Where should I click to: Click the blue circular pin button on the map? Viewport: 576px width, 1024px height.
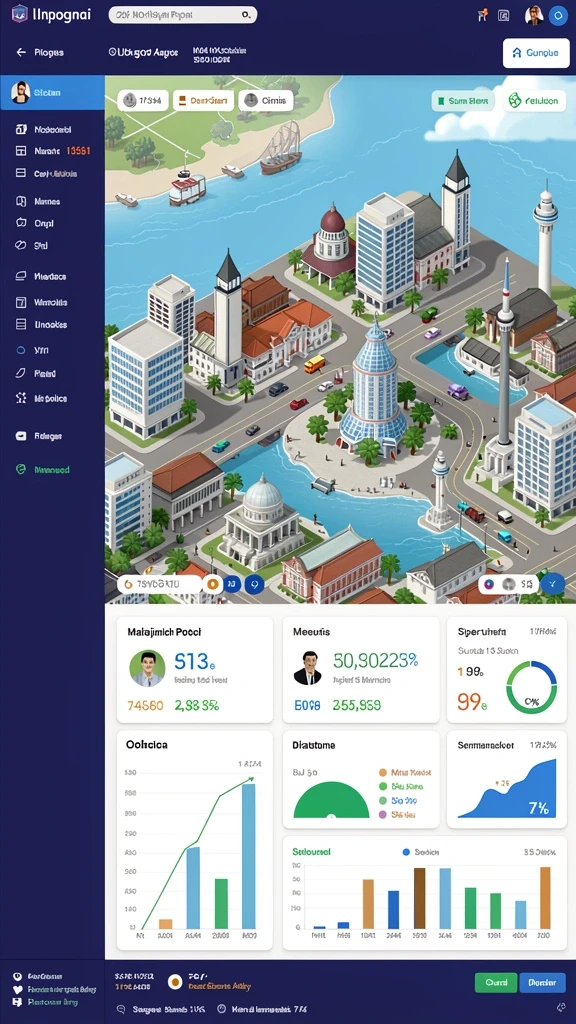click(255, 584)
